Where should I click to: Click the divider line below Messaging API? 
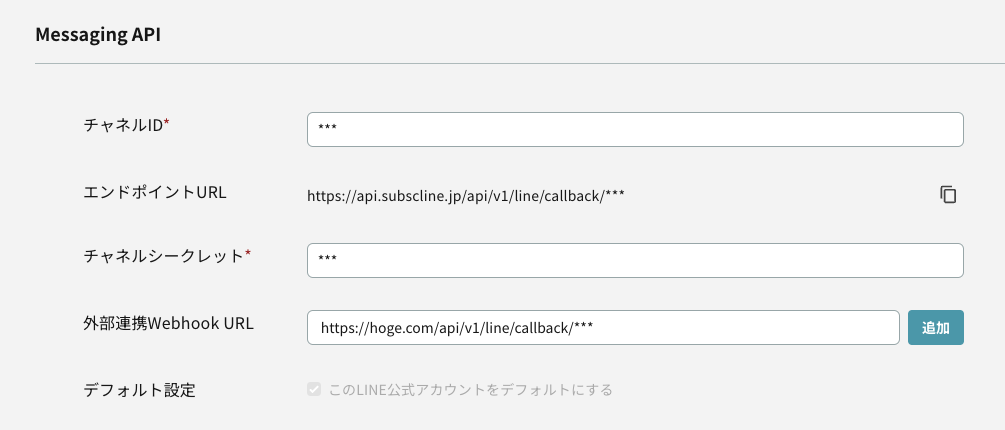(x=520, y=63)
